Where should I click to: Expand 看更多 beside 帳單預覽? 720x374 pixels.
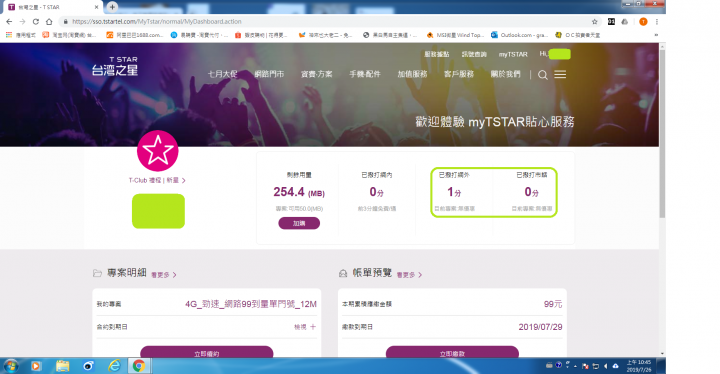point(409,275)
